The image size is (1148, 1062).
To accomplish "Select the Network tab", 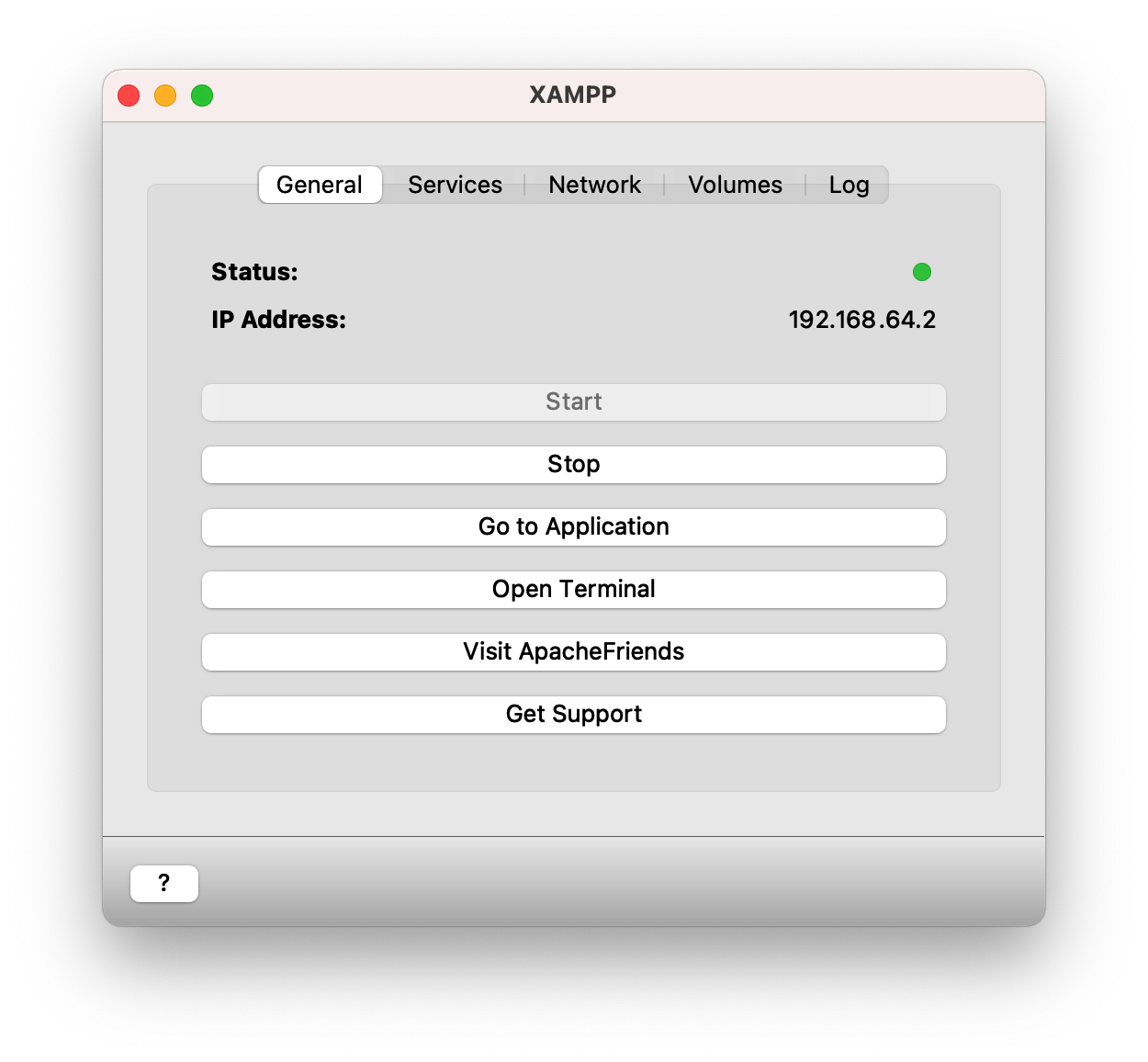I will tap(594, 185).
